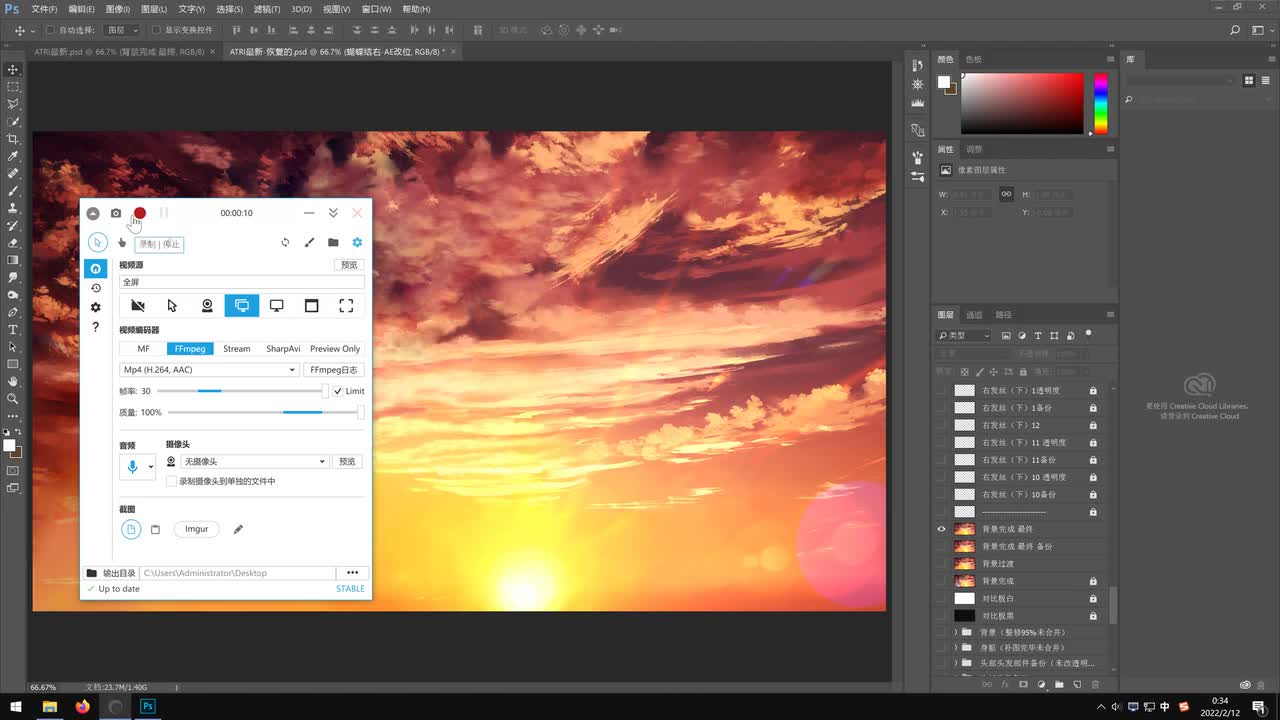1280x720 pixels.
Task: Click the hue spectrum slider in color panel
Action: click(x=1100, y=103)
